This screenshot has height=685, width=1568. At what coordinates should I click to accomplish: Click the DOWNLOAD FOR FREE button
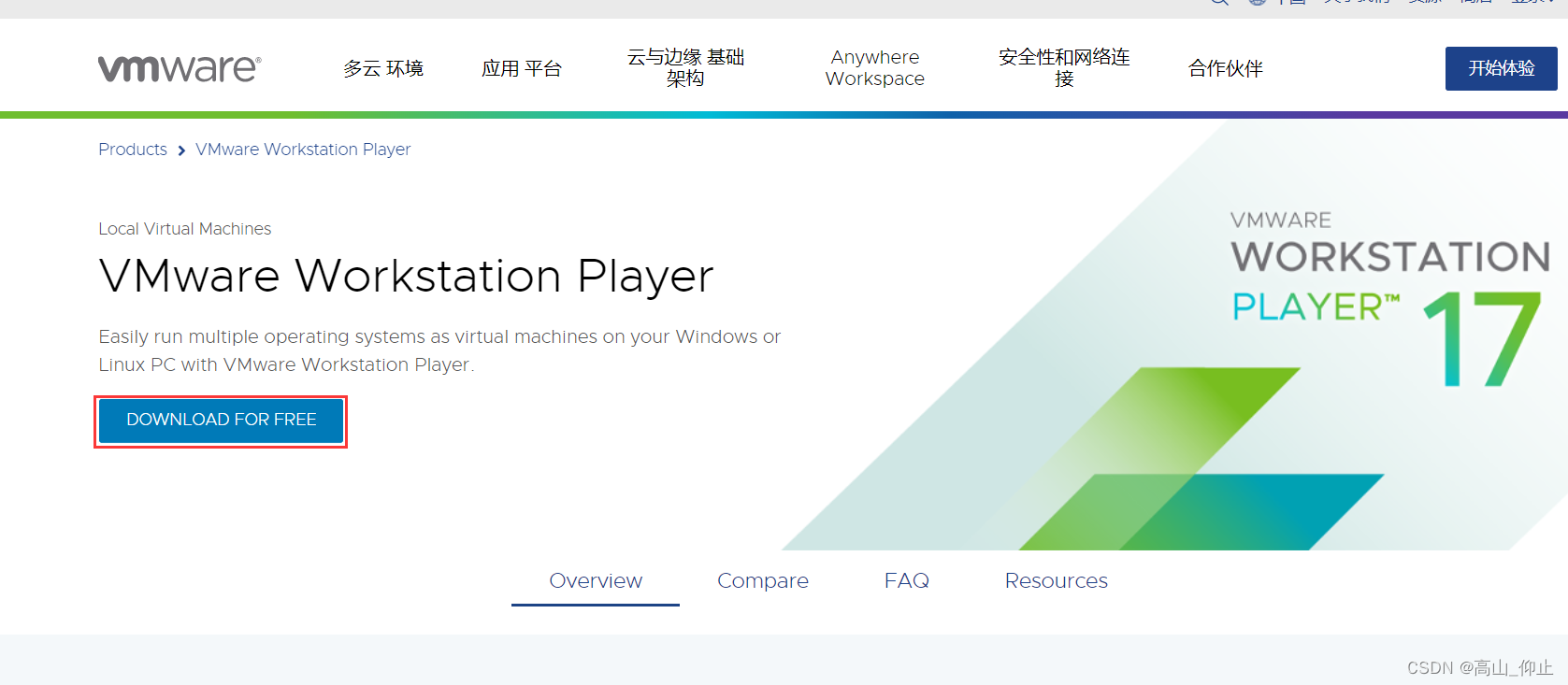pos(222,421)
